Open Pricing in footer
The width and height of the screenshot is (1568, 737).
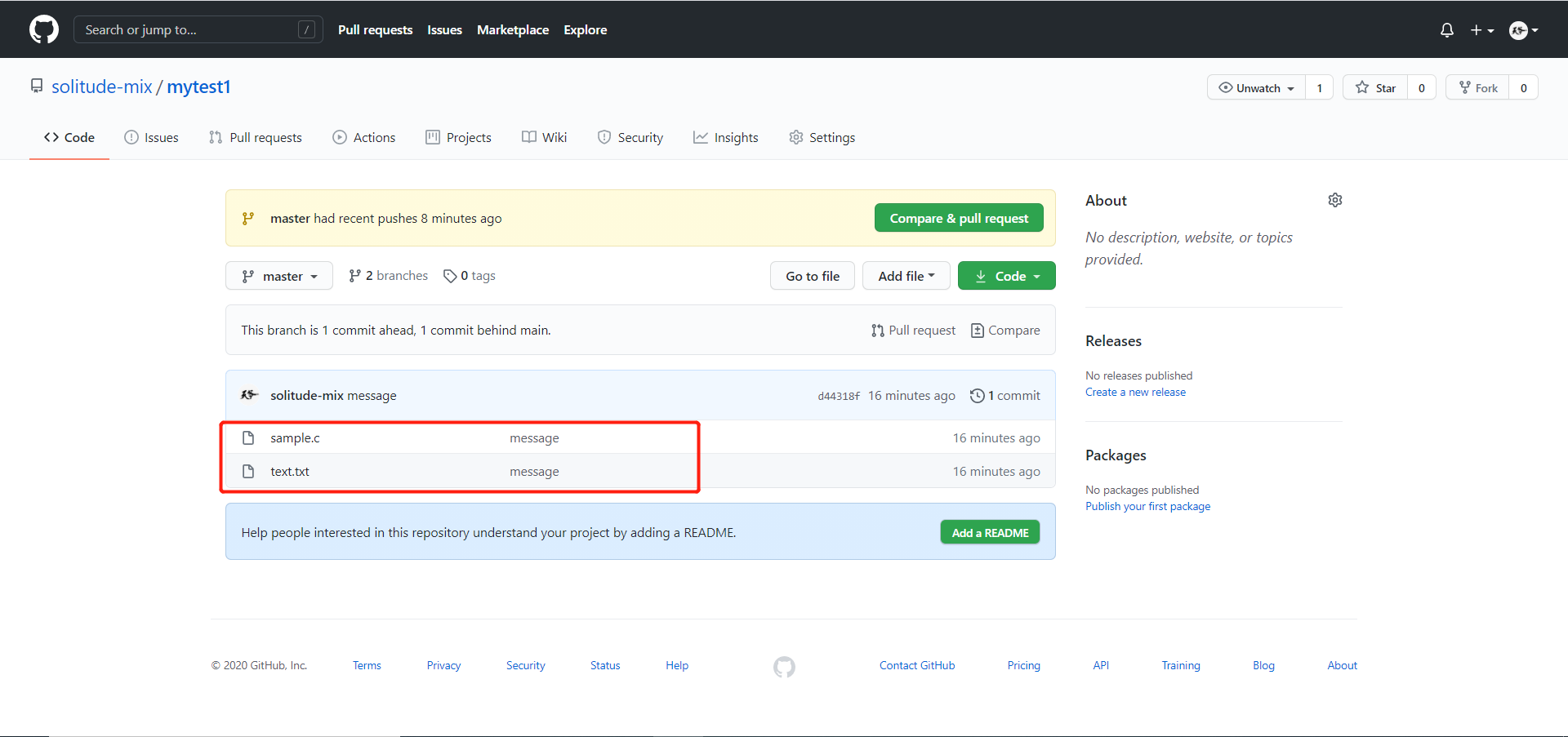[1023, 665]
